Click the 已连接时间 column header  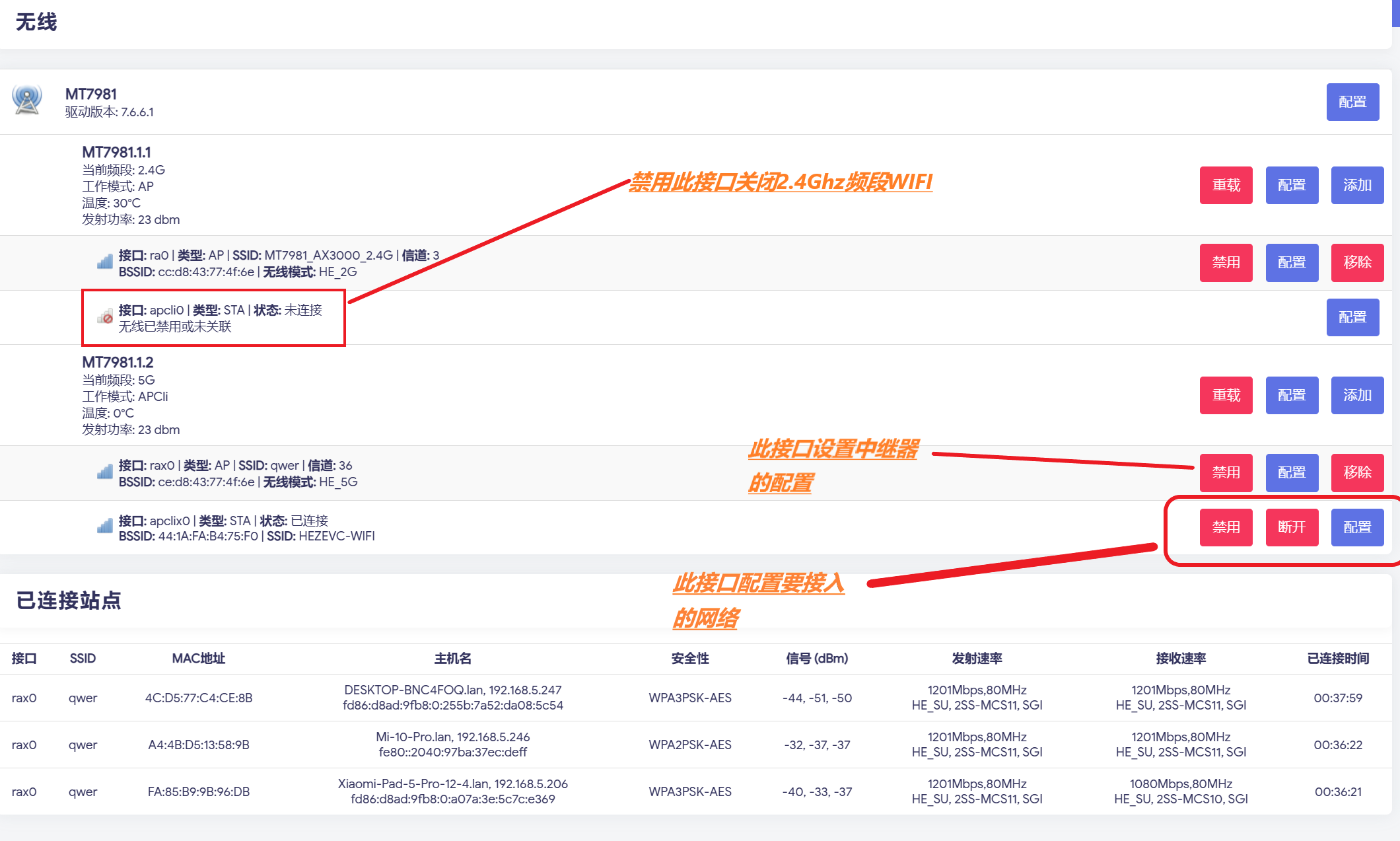pyautogui.click(x=1338, y=658)
